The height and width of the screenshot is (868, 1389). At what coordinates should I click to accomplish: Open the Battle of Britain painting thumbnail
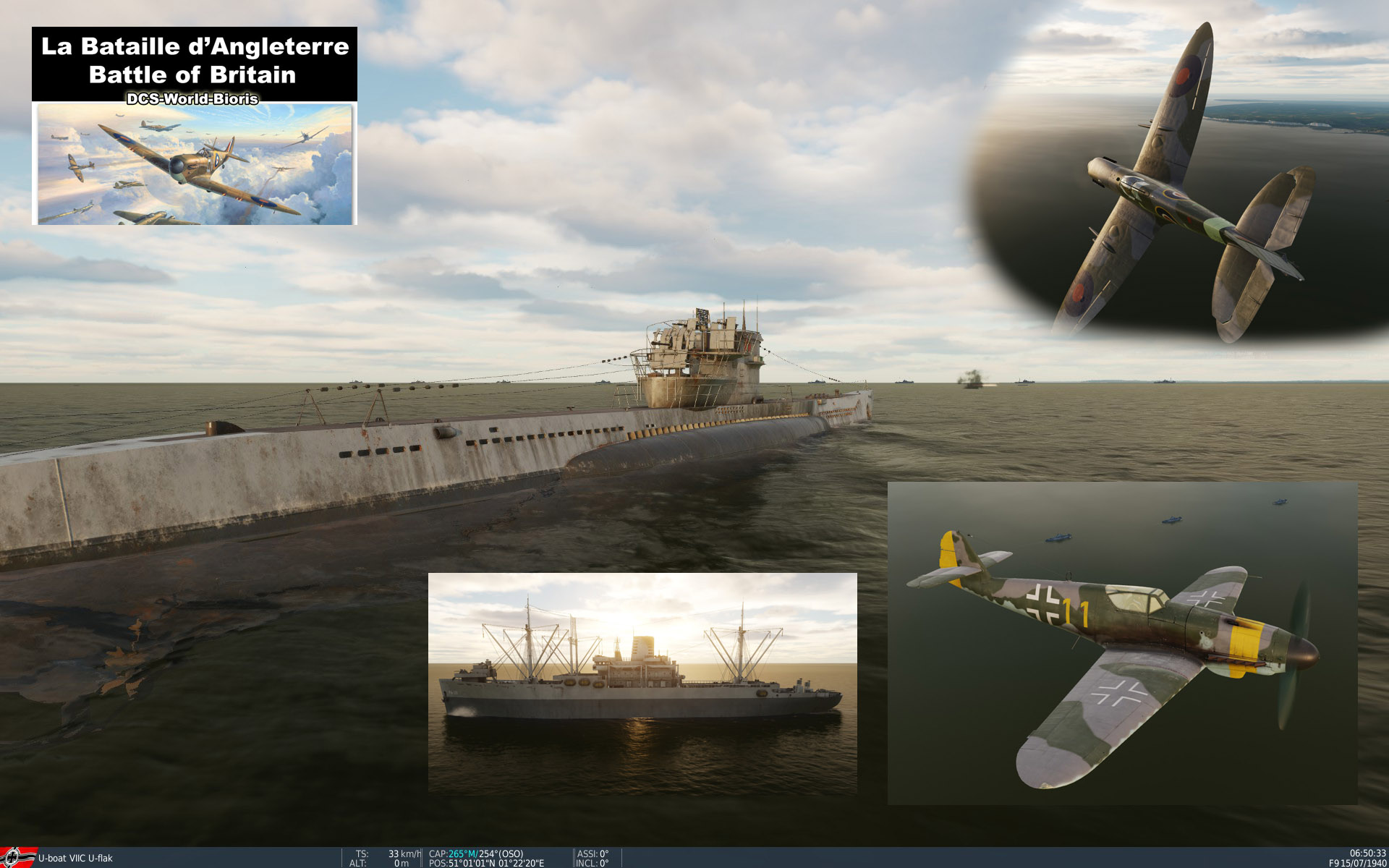195,165
